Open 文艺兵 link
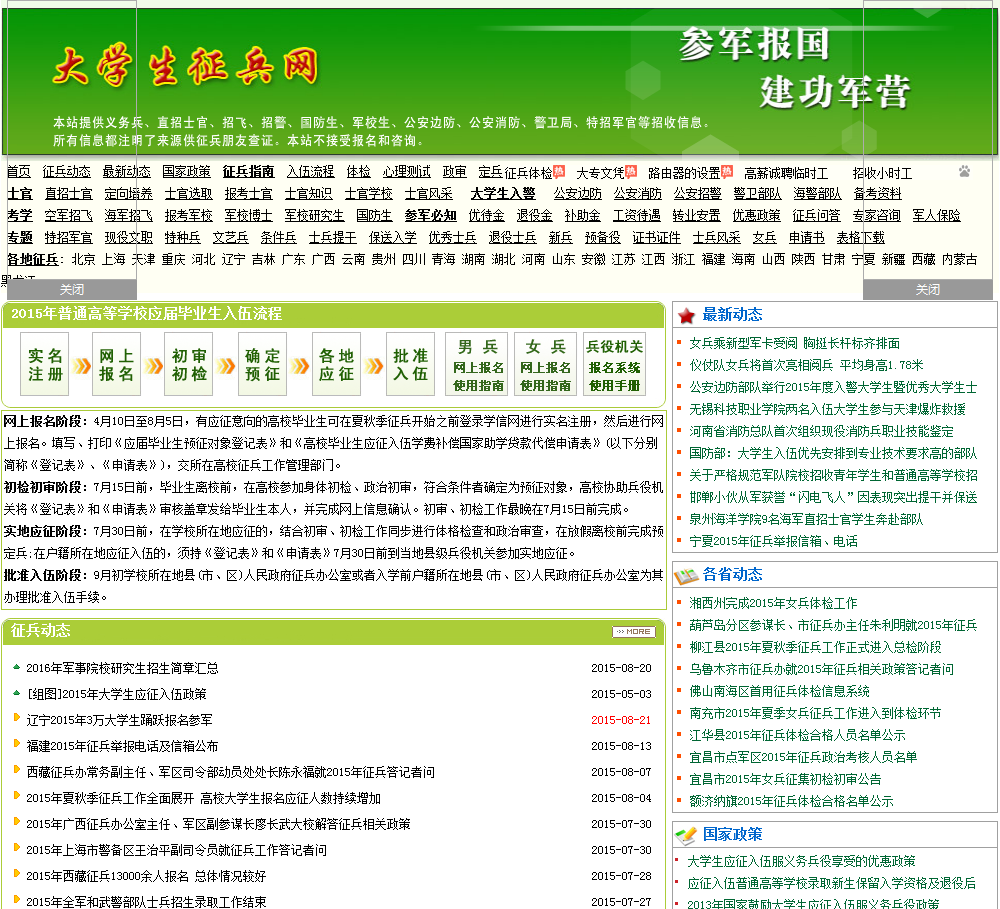The width and height of the screenshot is (1000, 909). [230, 237]
